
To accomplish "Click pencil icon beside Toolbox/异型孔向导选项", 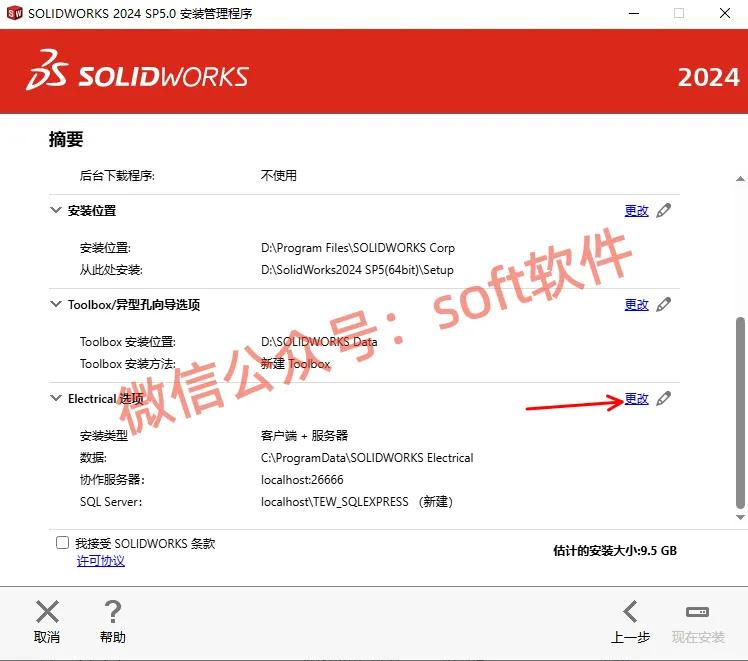I will pyautogui.click(x=664, y=304).
